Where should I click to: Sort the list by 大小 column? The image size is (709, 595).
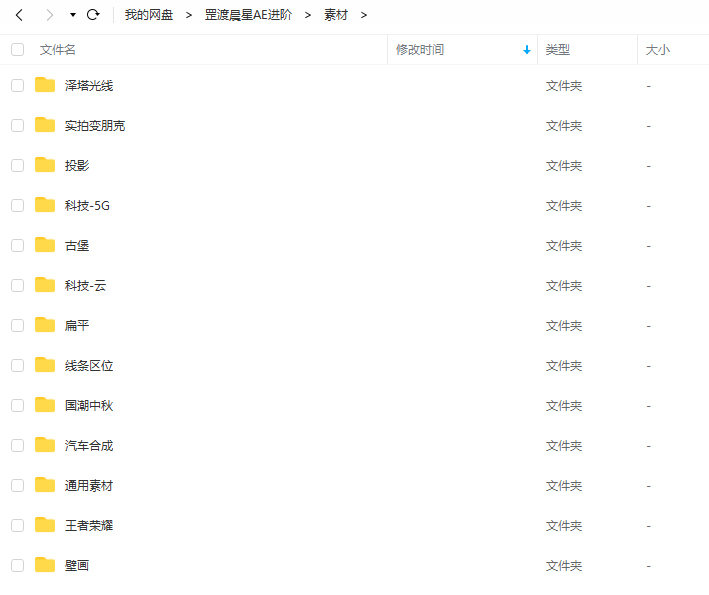(658, 49)
